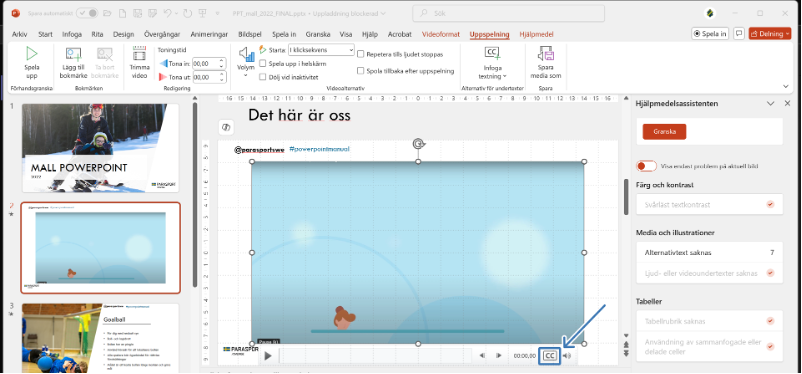Switch to the Videoformat tab
The width and height of the screenshot is (802, 374).
click(441, 34)
